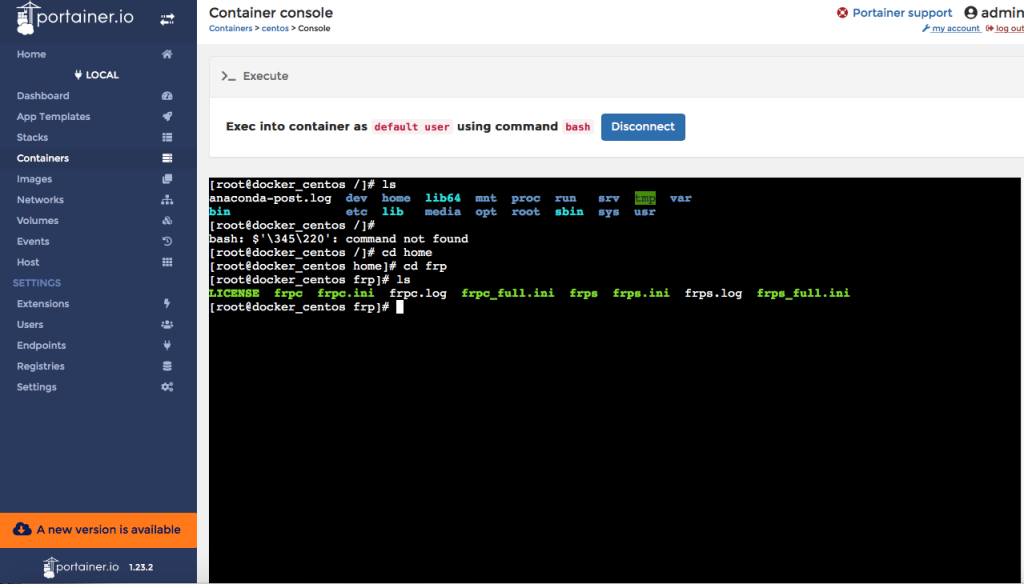The image size is (1024, 584).
Task: Click the Stacks list icon
Action: click(x=167, y=138)
